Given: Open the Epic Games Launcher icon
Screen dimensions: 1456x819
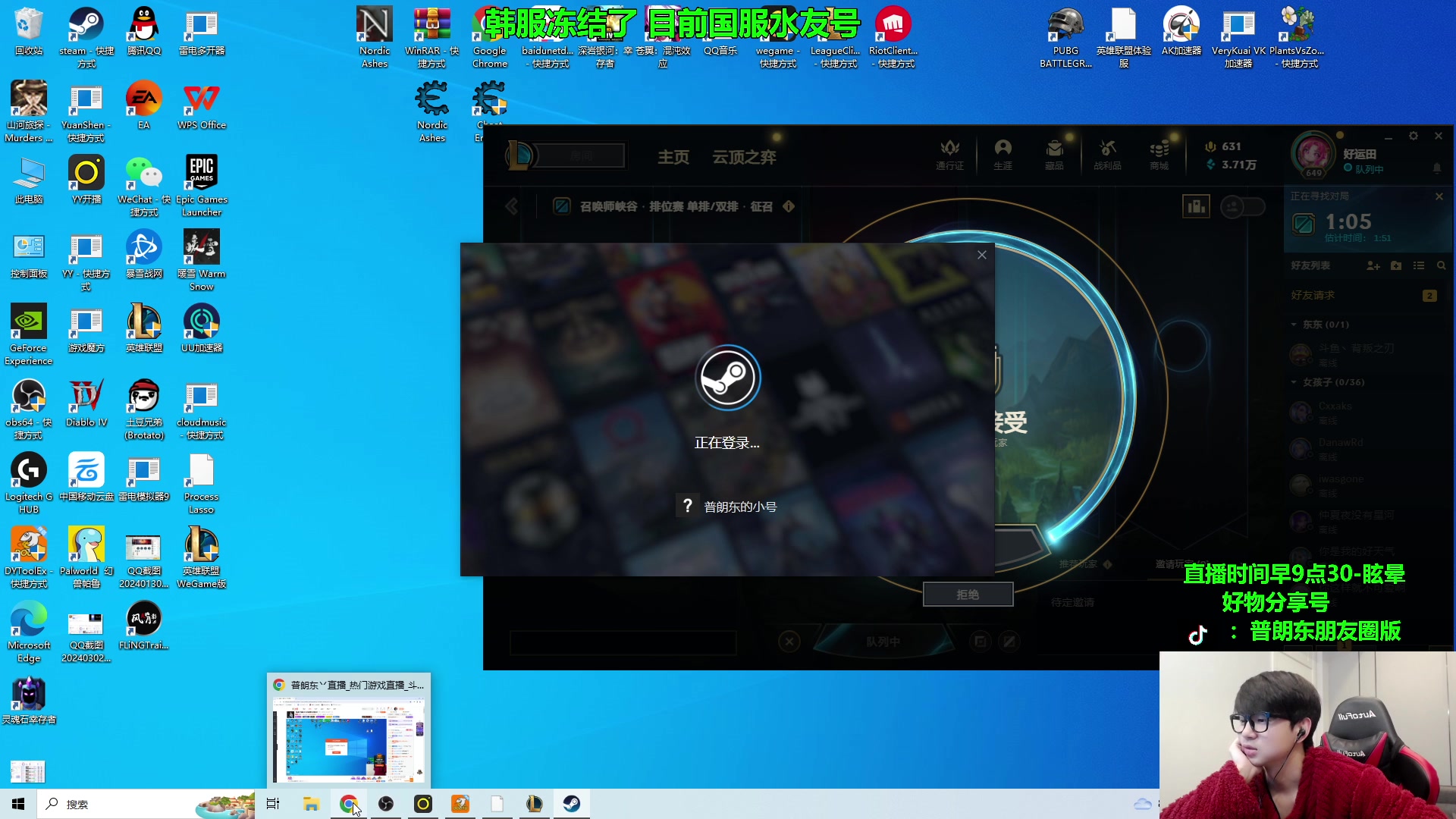Looking at the screenshot, I should click(x=202, y=186).
